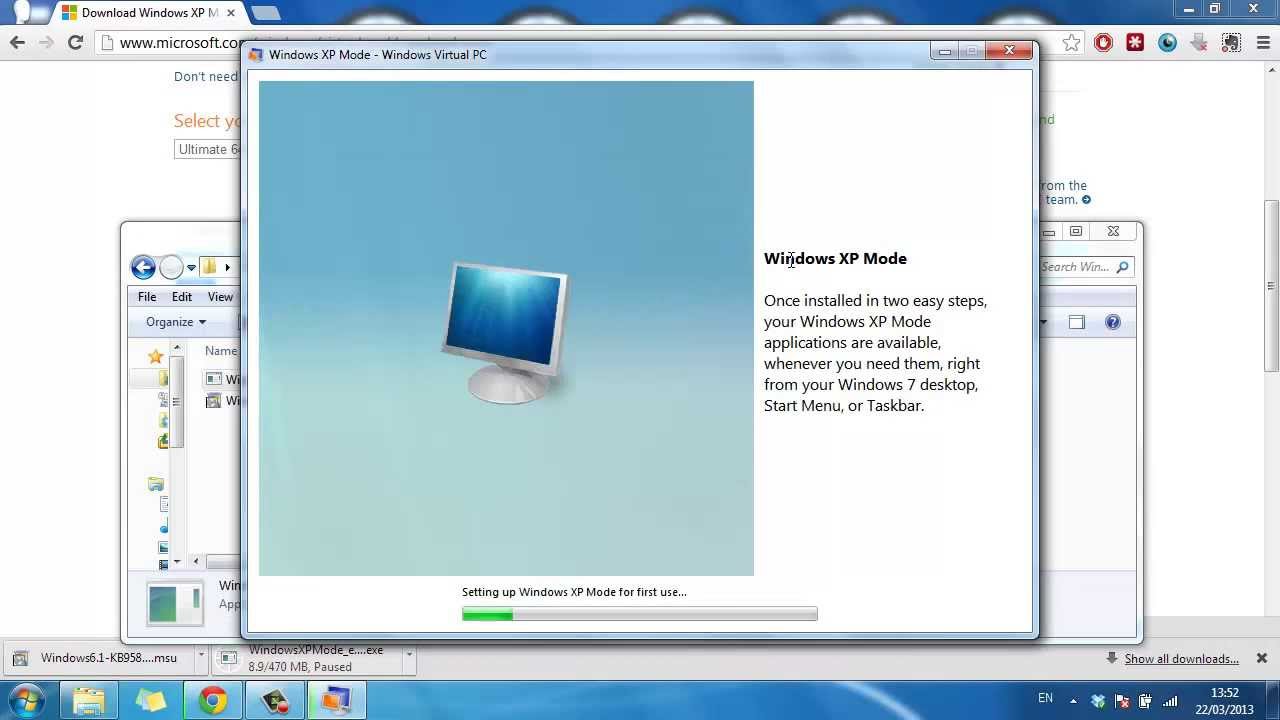Select the first file icon in Explorer list
This screenshot has height=720, width=1280.
point(213,379)
